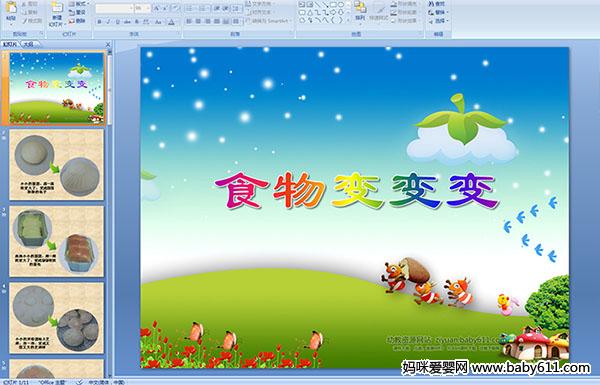Image resolution: width=600 pixels, height=385 pixels.
Task: Open the font size dropdown
Action: pos(142,8)
